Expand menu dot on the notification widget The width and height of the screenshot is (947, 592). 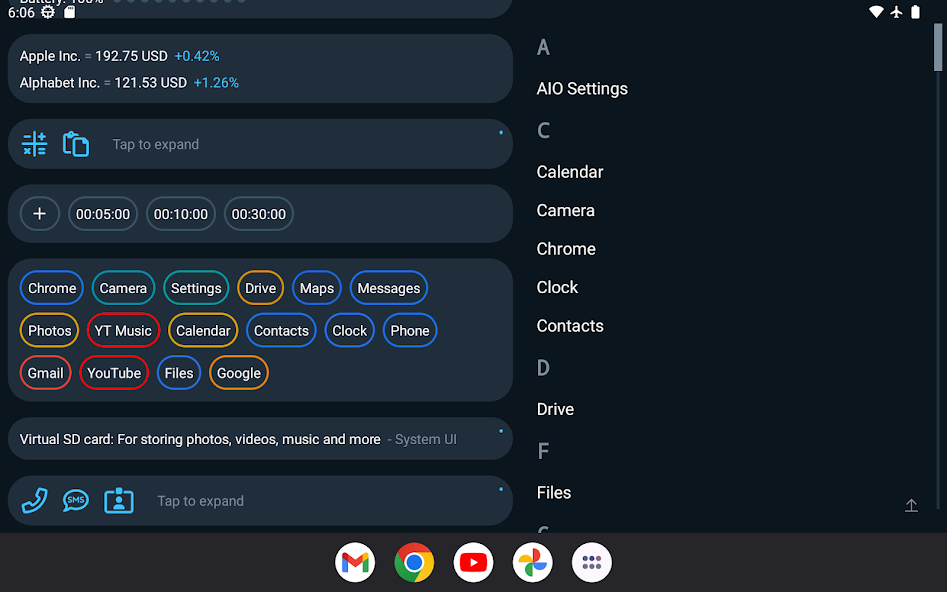pyautogui.click(x=501, y=431)
